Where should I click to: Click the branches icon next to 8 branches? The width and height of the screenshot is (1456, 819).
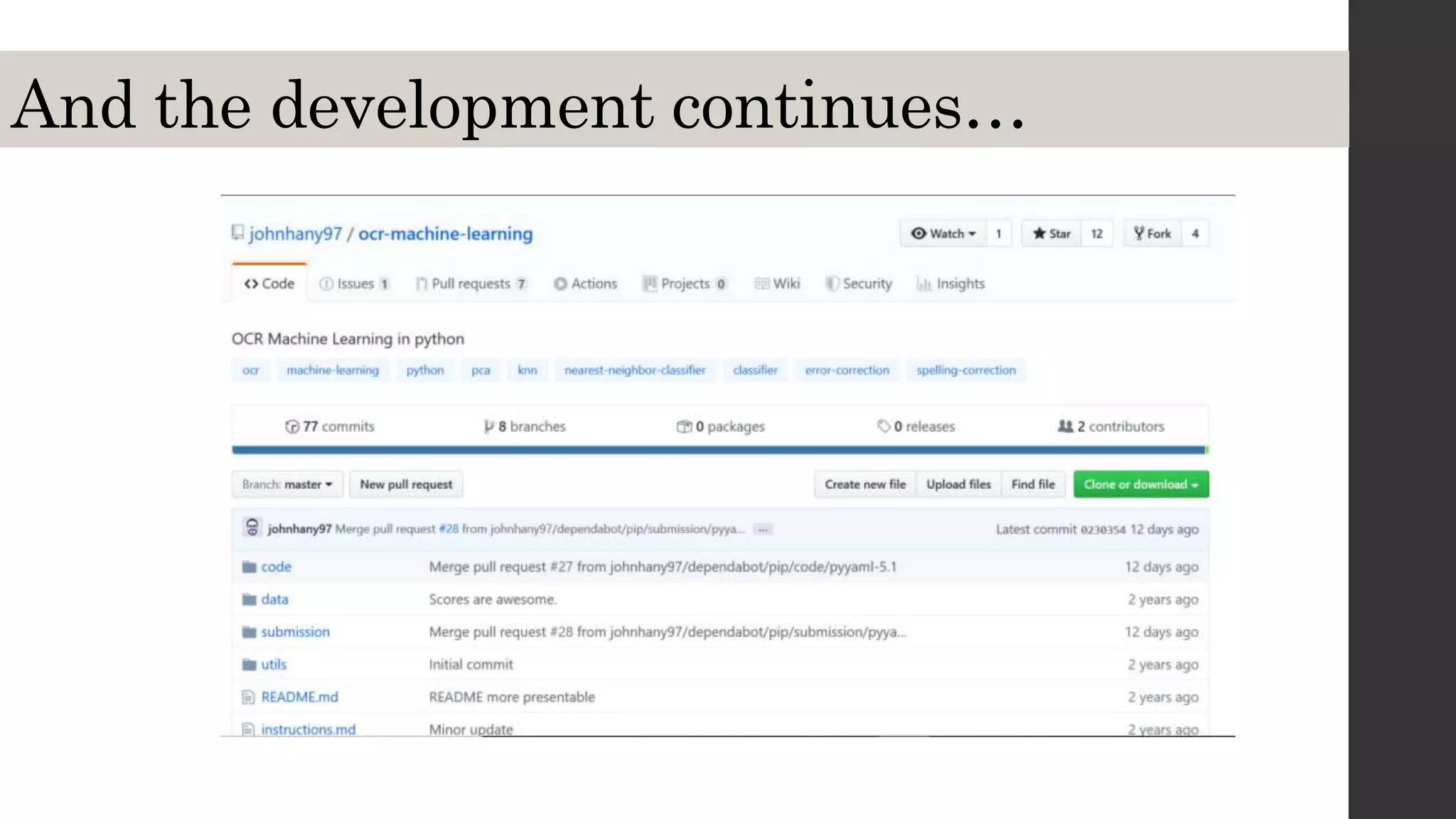point(488,427)
